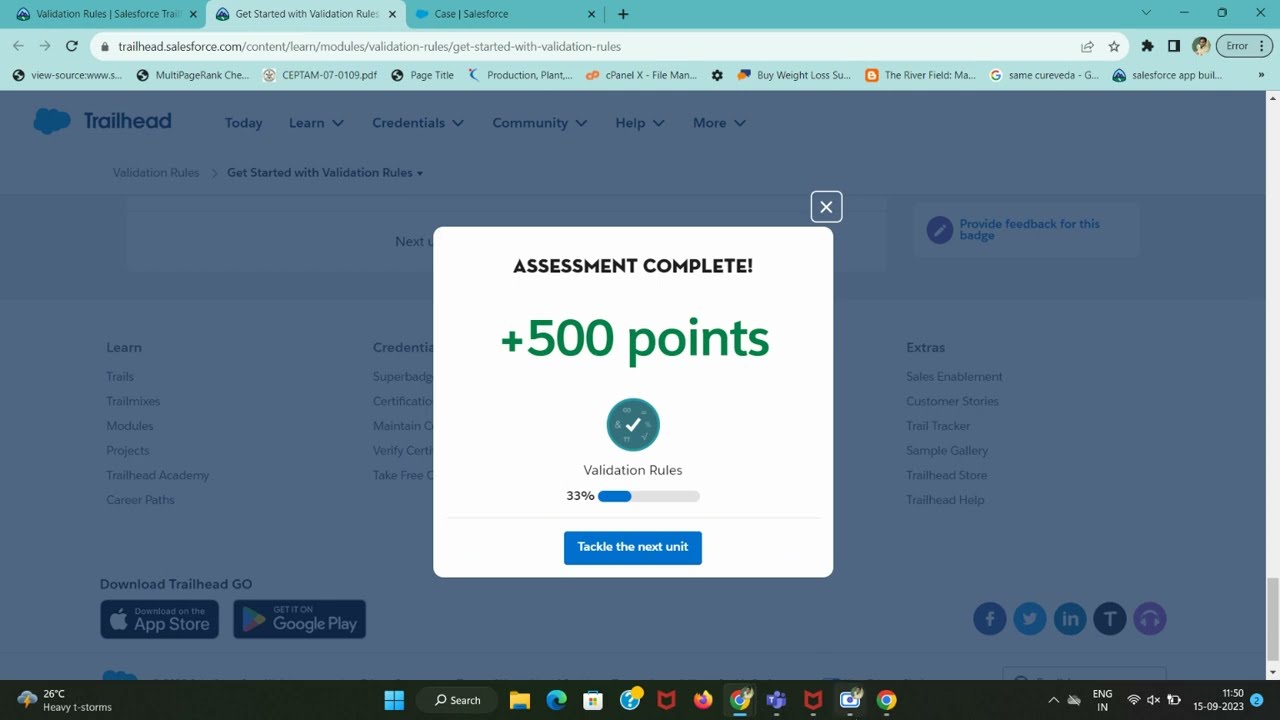1280x720 pixels.
Task: Open the Trailhead Help link
Action: [945, 500]
